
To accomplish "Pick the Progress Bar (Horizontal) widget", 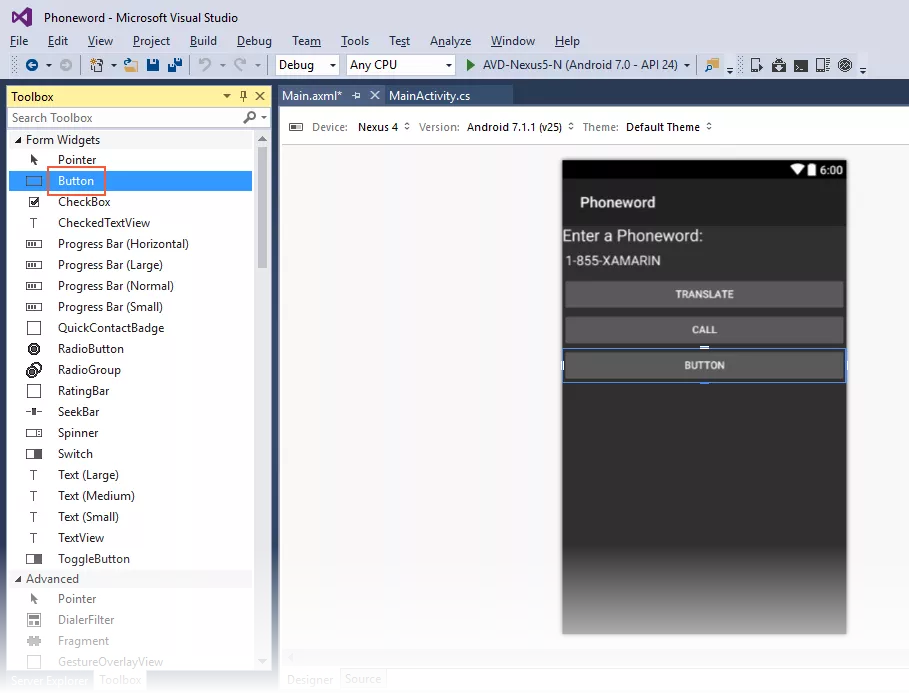I will [131, 244].
